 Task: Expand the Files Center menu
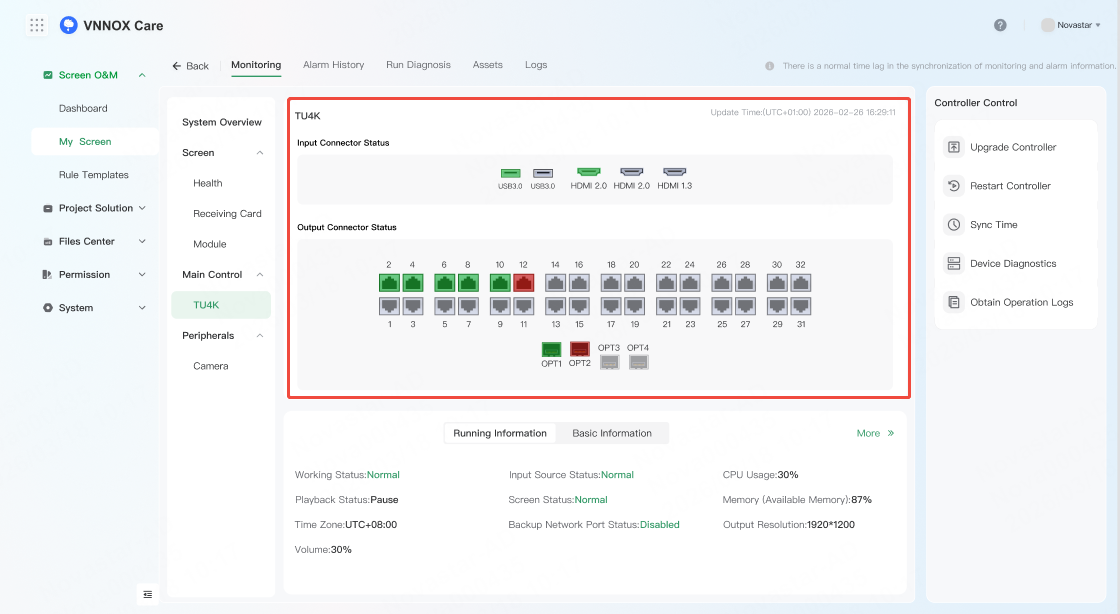95,241
